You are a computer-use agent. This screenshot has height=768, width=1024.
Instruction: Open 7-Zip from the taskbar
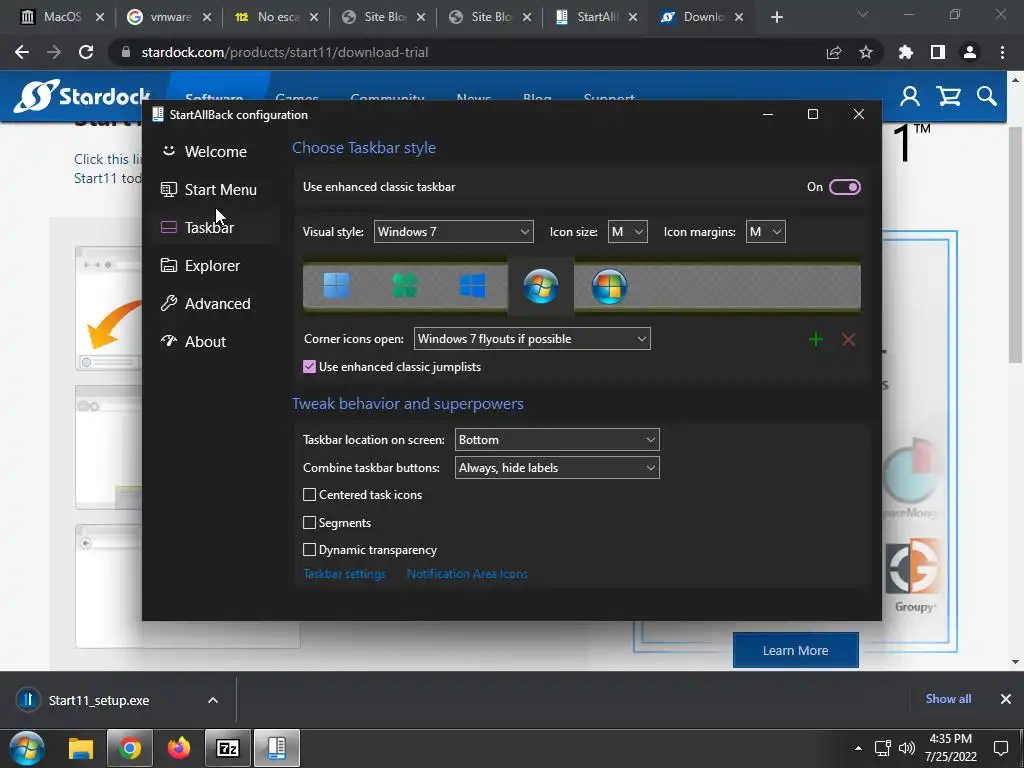coord(227,748)
